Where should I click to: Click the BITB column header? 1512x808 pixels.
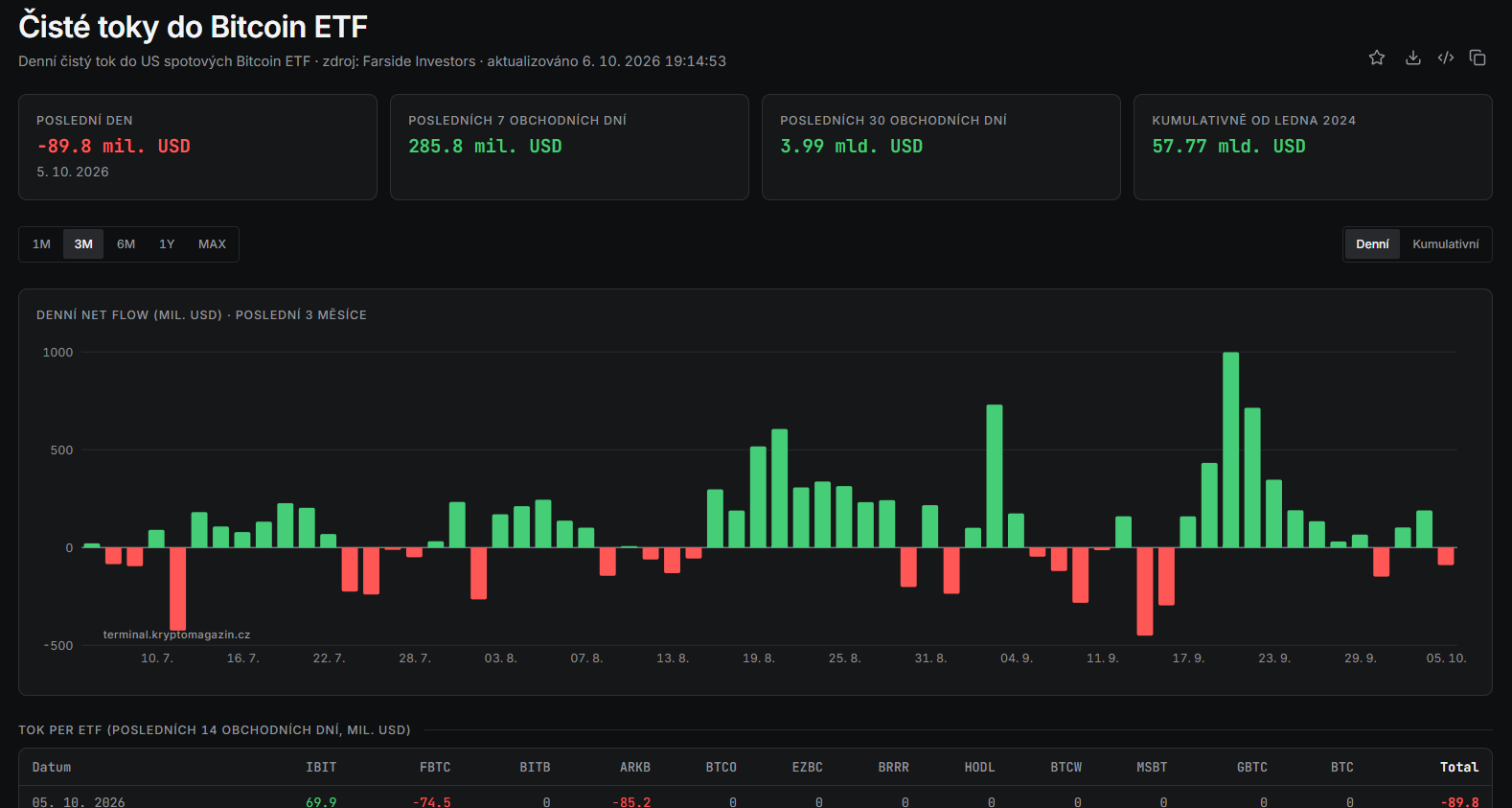point(535,768)
